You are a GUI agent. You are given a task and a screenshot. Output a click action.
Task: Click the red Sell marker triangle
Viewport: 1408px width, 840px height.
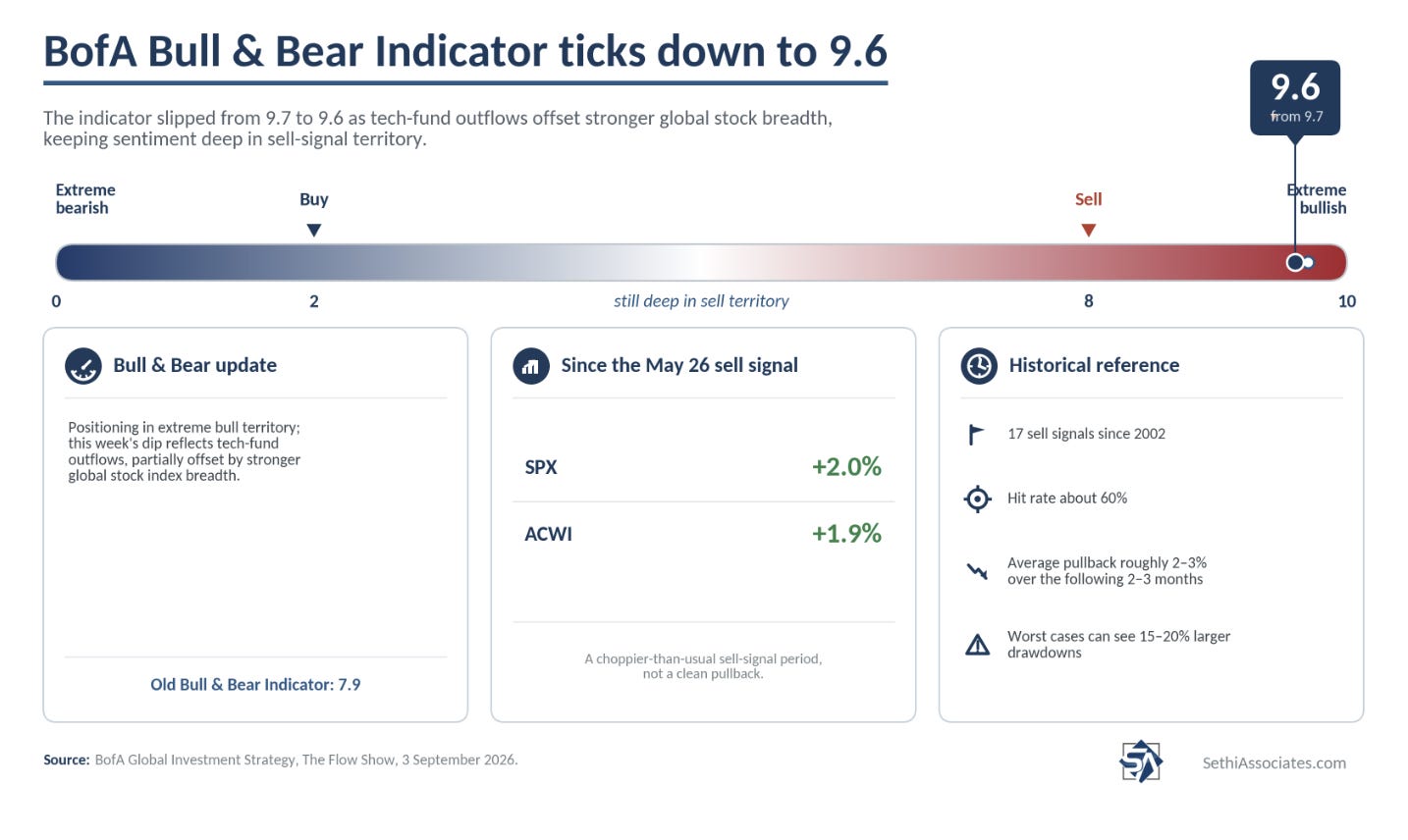pyautogui.click(x=1088, y=231)
